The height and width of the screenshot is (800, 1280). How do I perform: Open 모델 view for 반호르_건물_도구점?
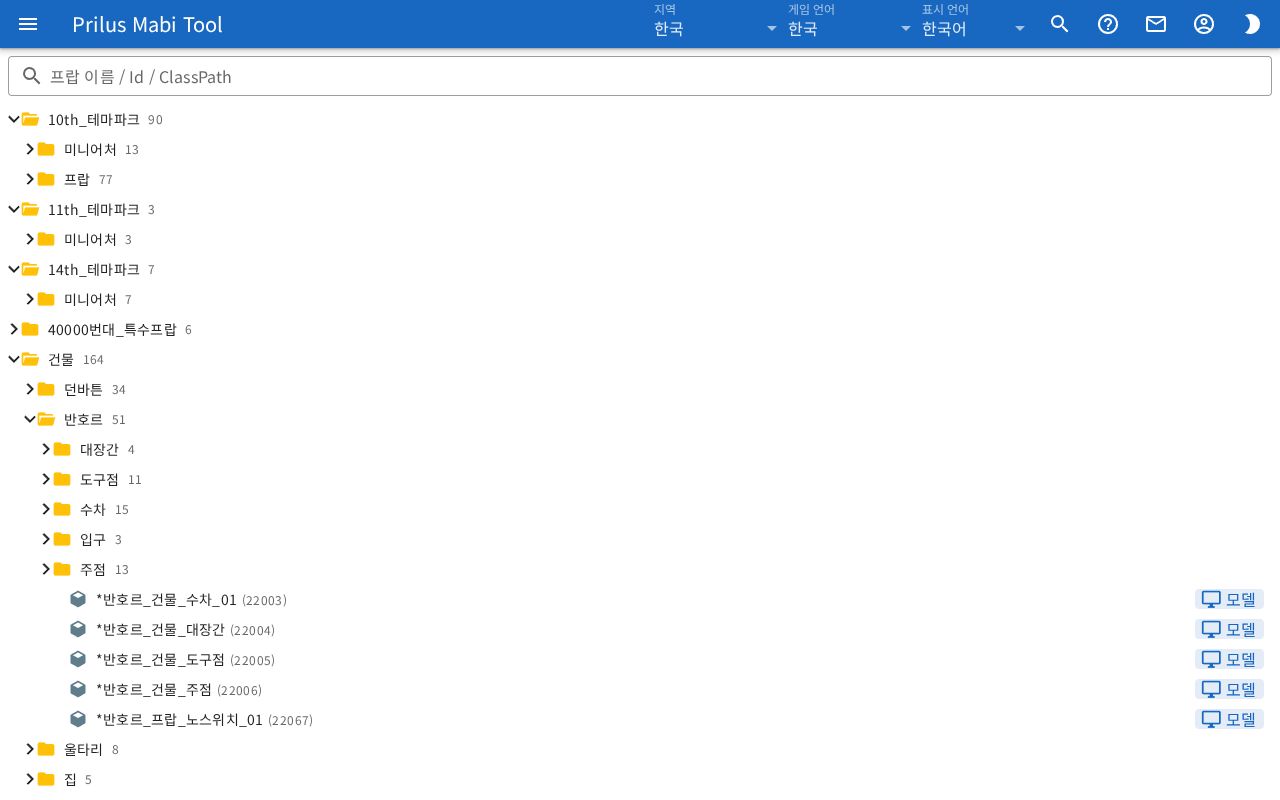coord(1229,659)
